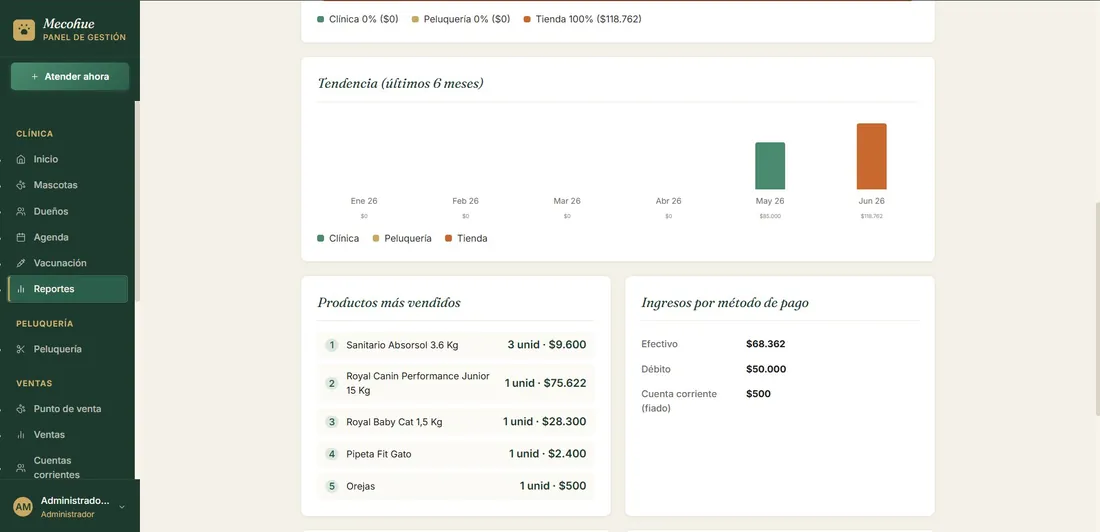Image resolution: width=1100 pixels, height=532 pixels.
Task: Click the Abr 26 month label
Action: (x=669, y=201)
